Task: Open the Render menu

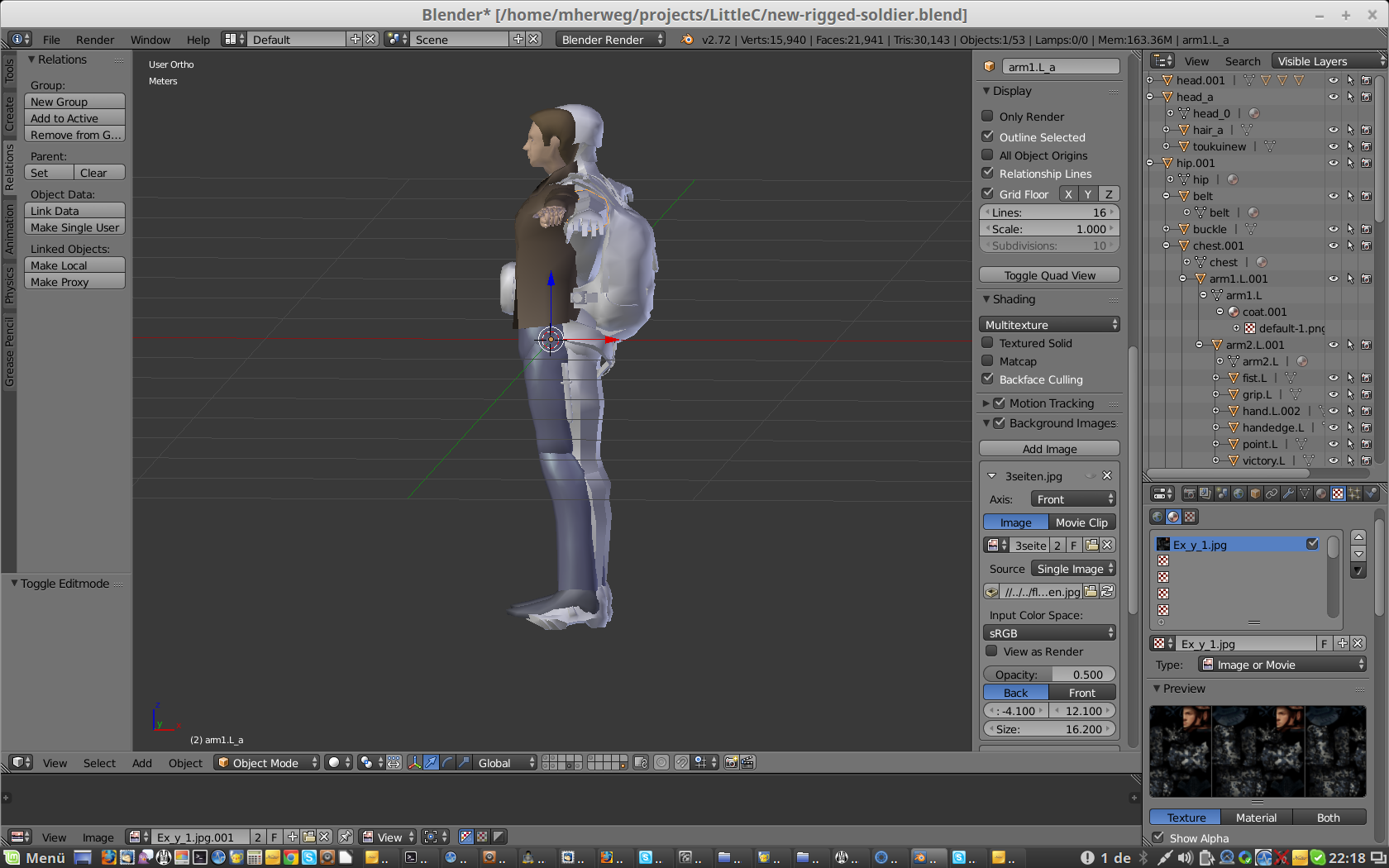Action: [x=95, y=40]
